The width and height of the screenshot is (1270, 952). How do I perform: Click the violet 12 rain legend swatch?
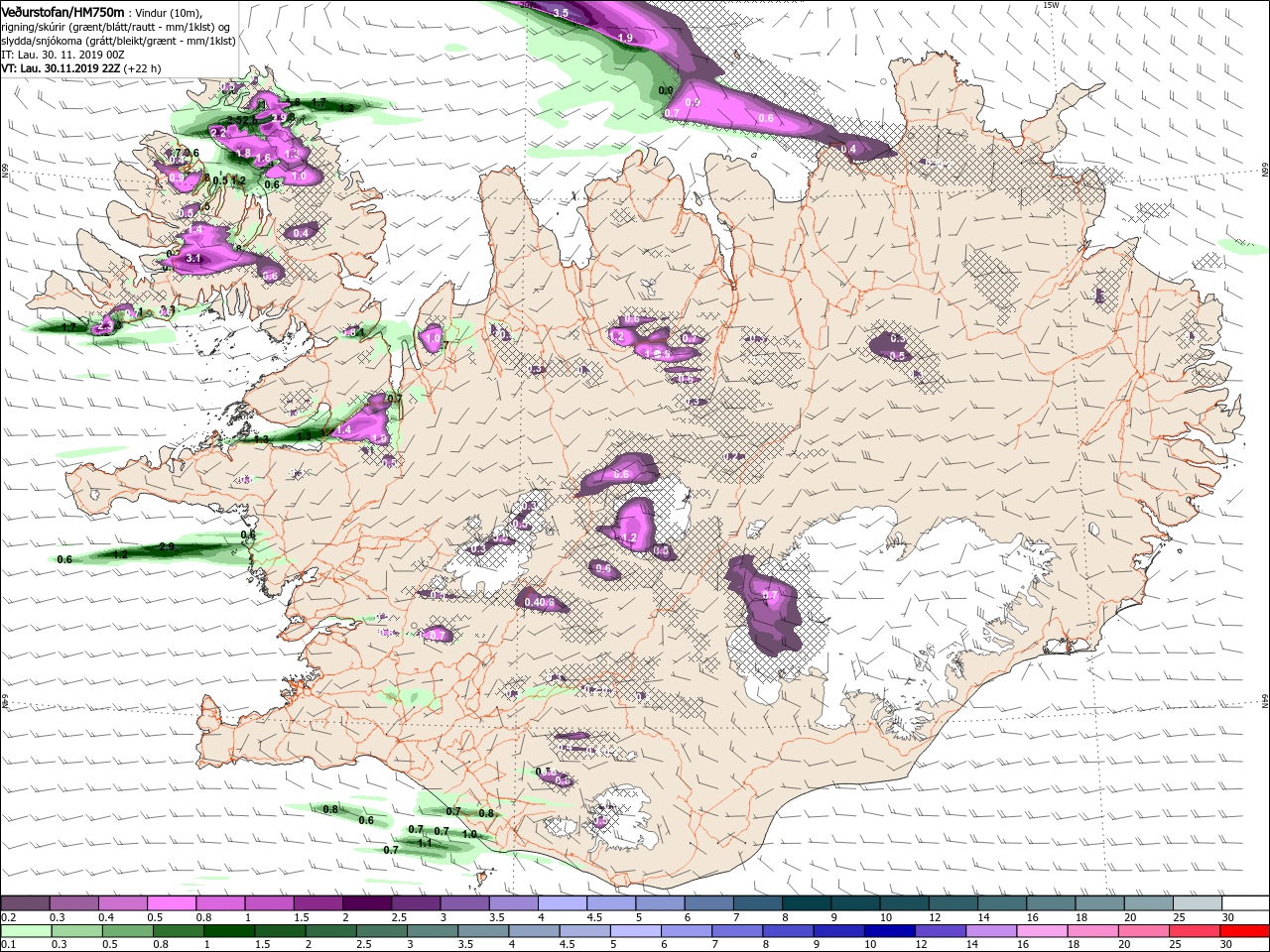941,931
